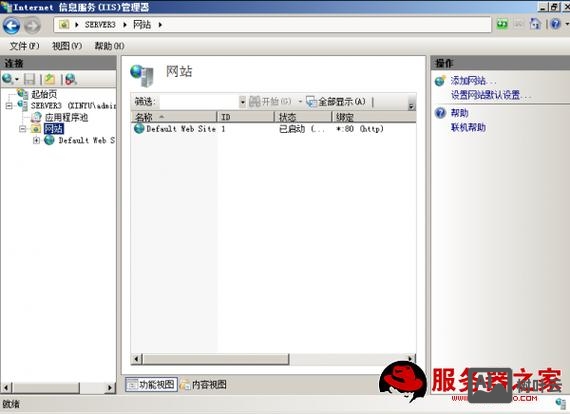Go back with the blue back arrow

(x=12, y=25)
